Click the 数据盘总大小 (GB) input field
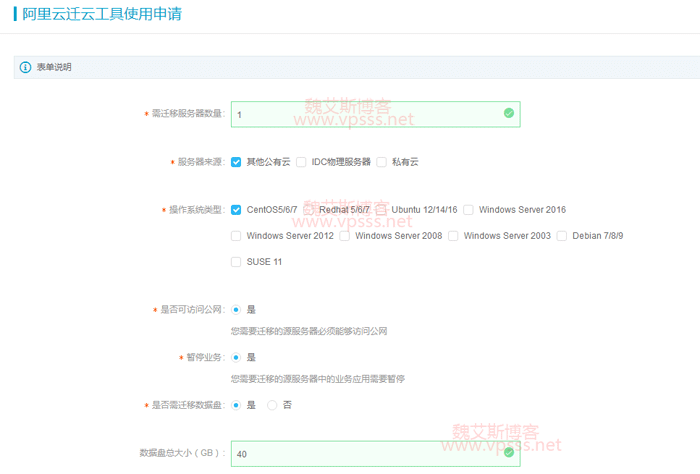The height and width of the screenshot is (474, 700). click(365, 454)
